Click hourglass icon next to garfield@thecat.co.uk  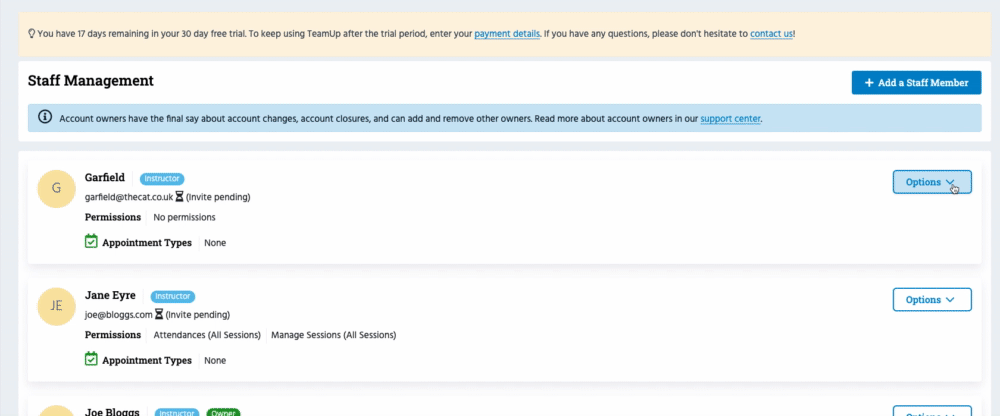(x=179, y=197)
